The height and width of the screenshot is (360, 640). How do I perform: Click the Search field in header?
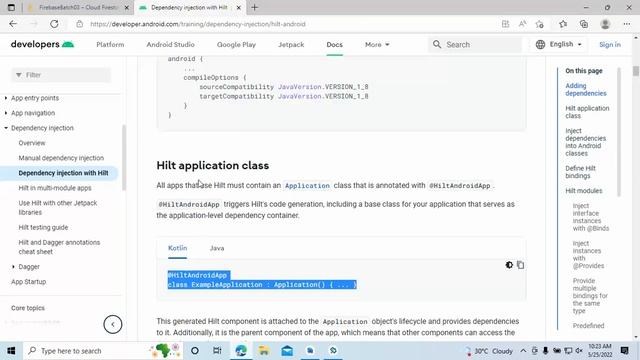point(476,44)
